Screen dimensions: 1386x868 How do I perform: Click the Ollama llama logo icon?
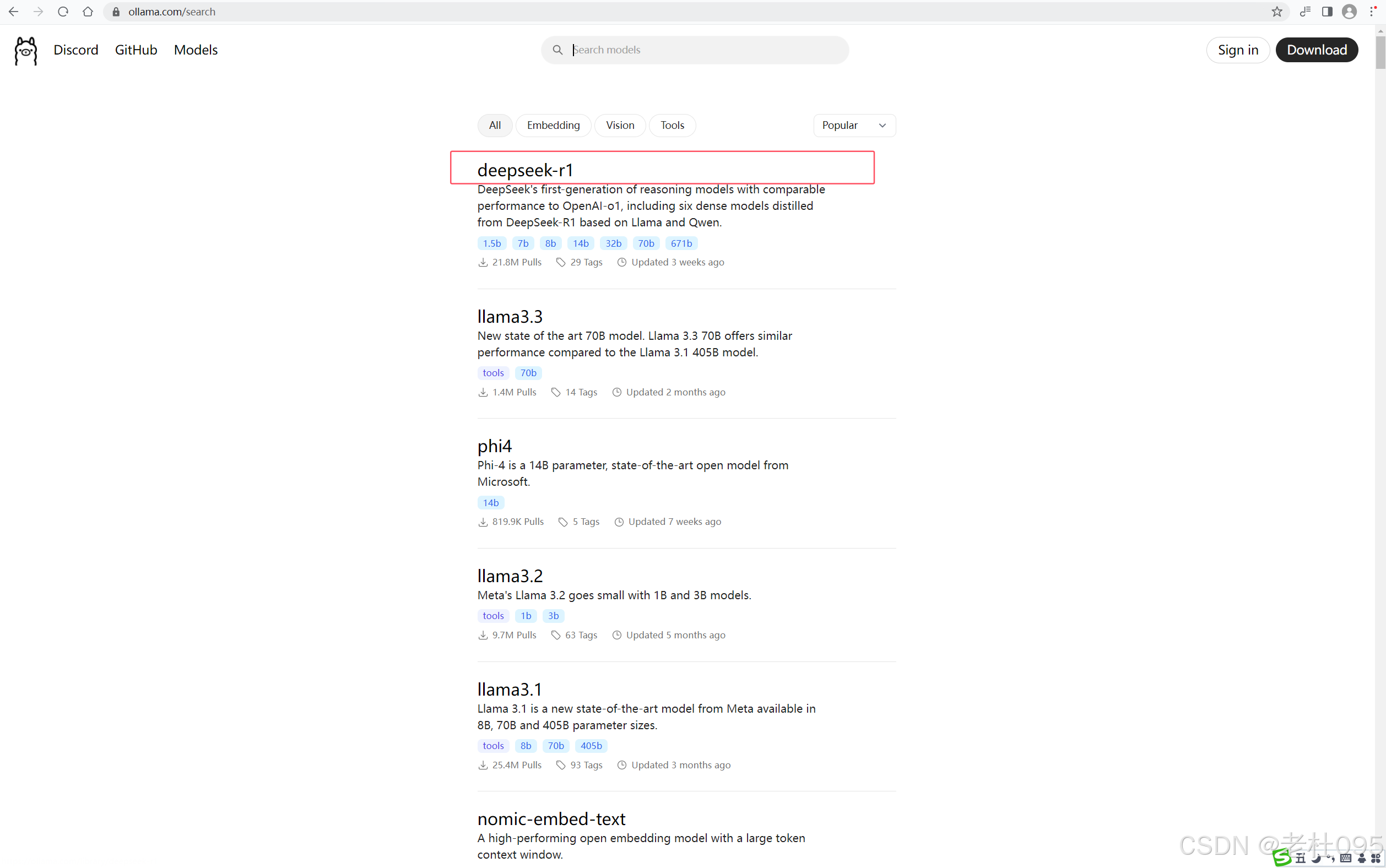click(x=26, y=51)
